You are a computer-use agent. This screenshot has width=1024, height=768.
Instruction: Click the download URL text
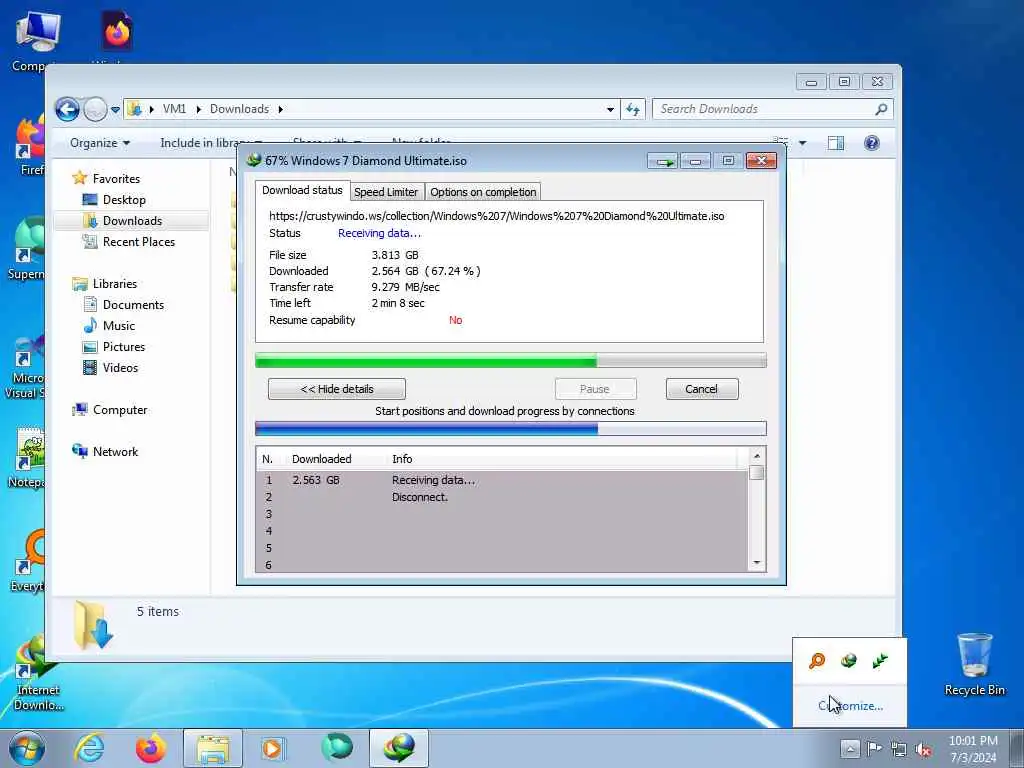coord(496,216)
